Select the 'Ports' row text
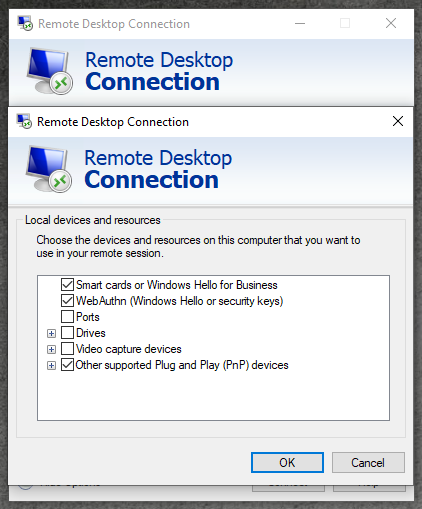Screen dimensions: 422x509 pyautogui.click(x=88, y=317)
